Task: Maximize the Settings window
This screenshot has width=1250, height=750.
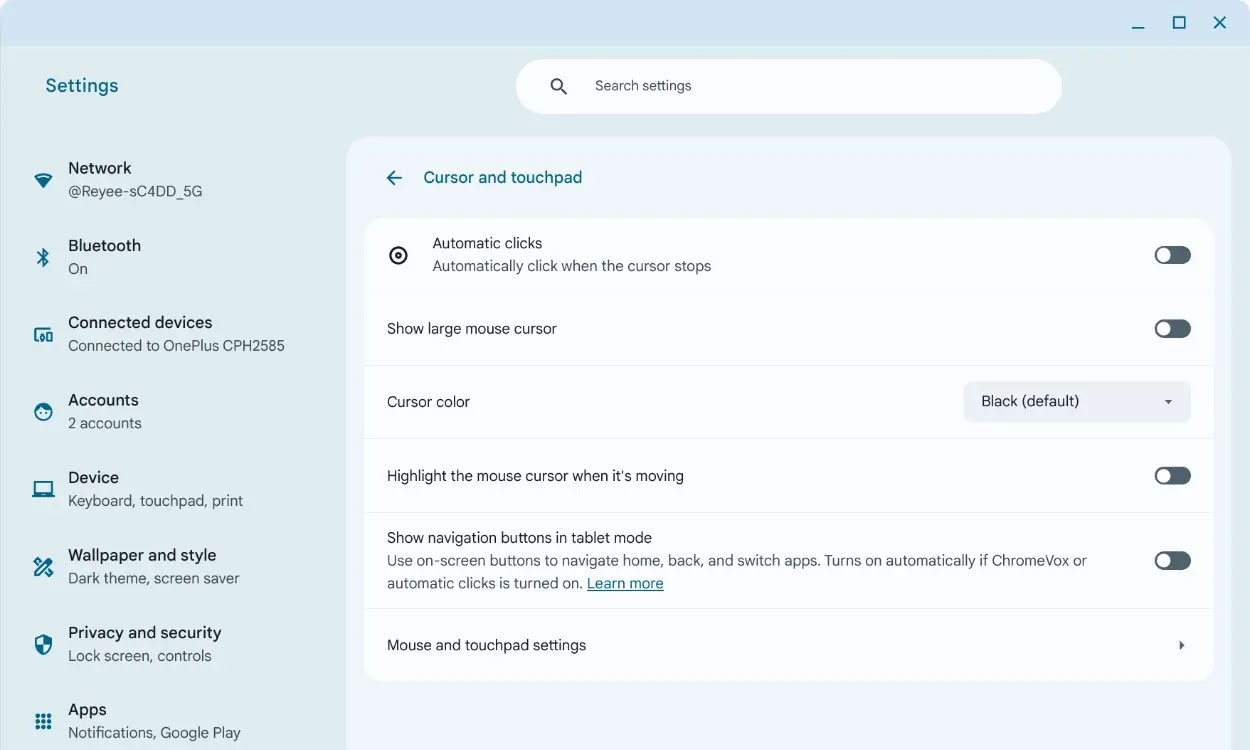Action: 1179,23
